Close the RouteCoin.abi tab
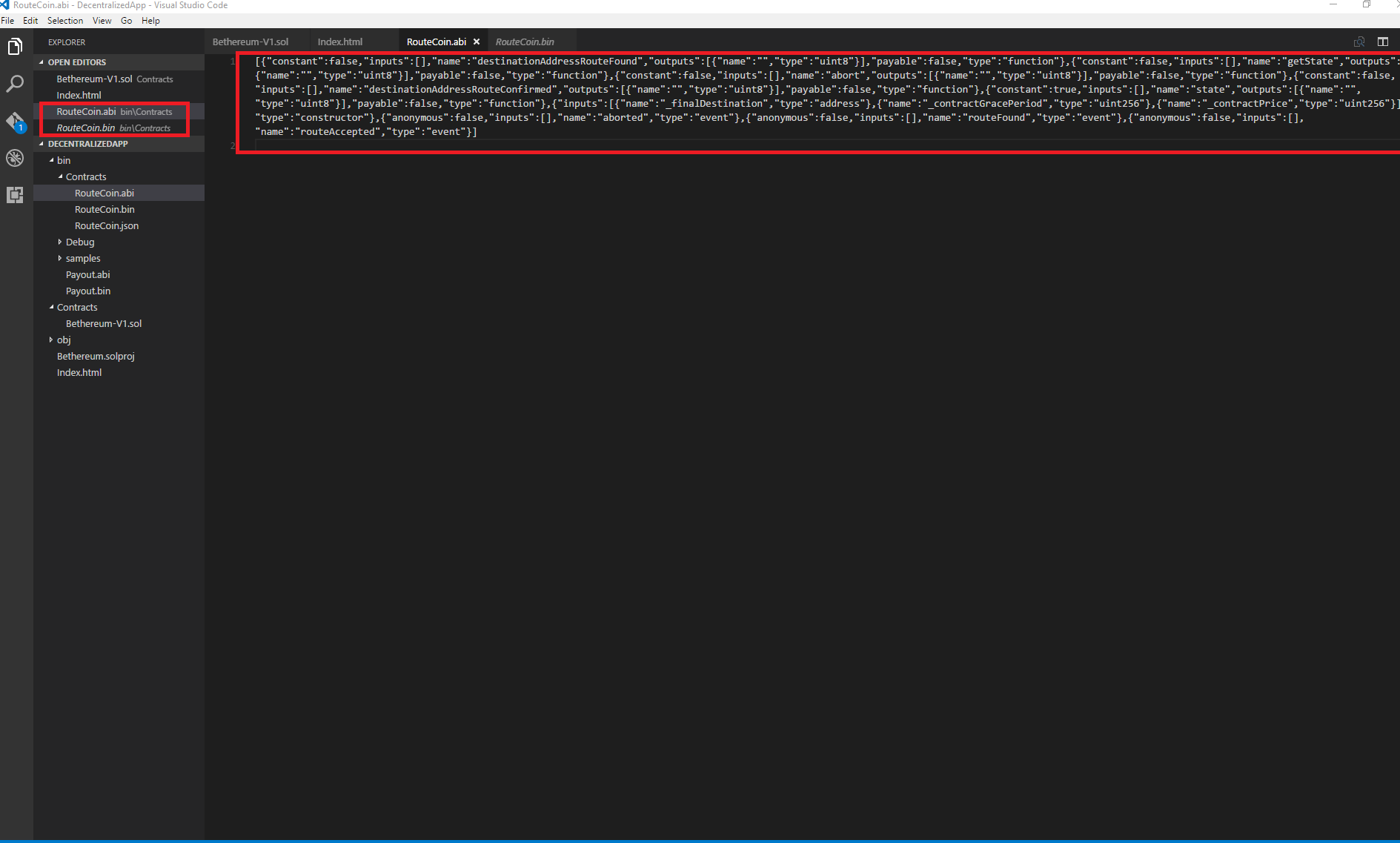 pos(477,42)
